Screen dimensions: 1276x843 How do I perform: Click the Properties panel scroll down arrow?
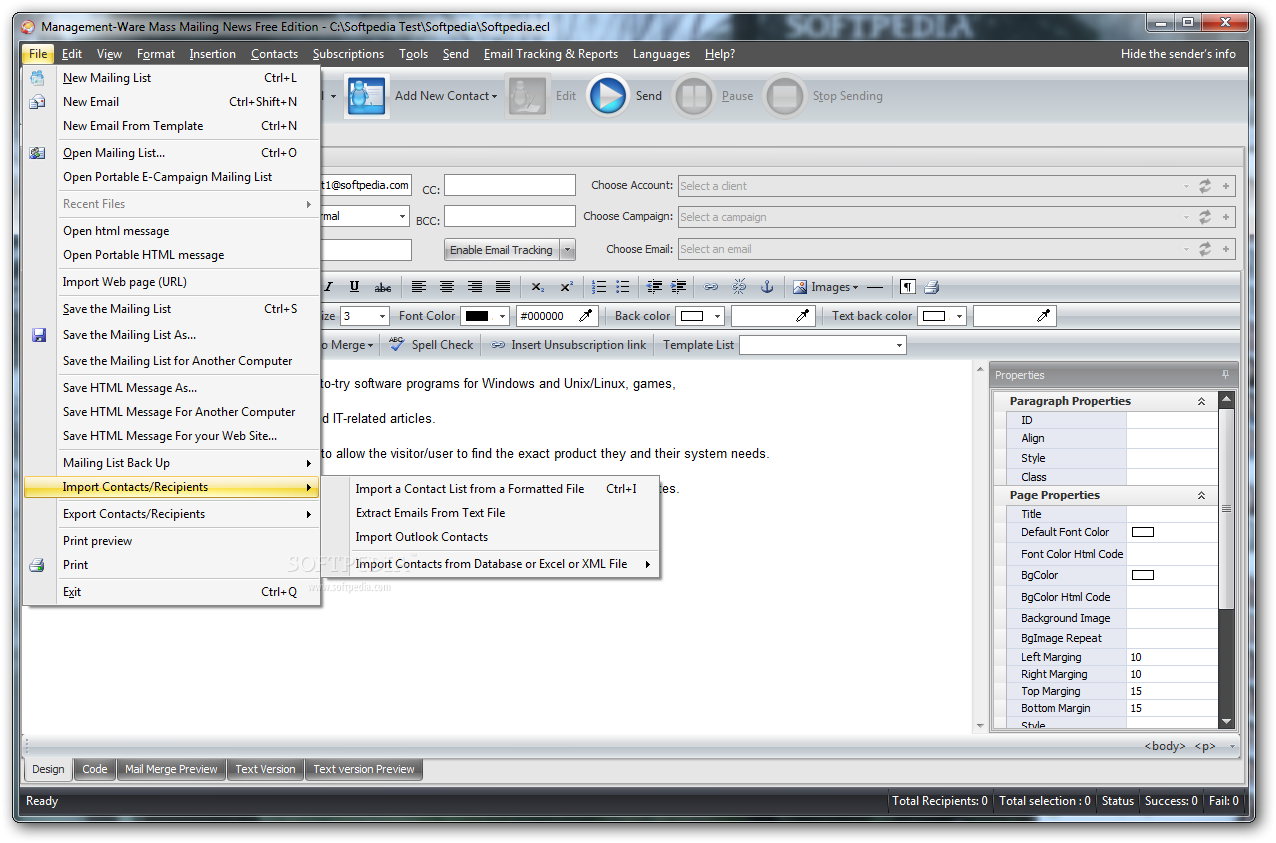click(1227, 721)
